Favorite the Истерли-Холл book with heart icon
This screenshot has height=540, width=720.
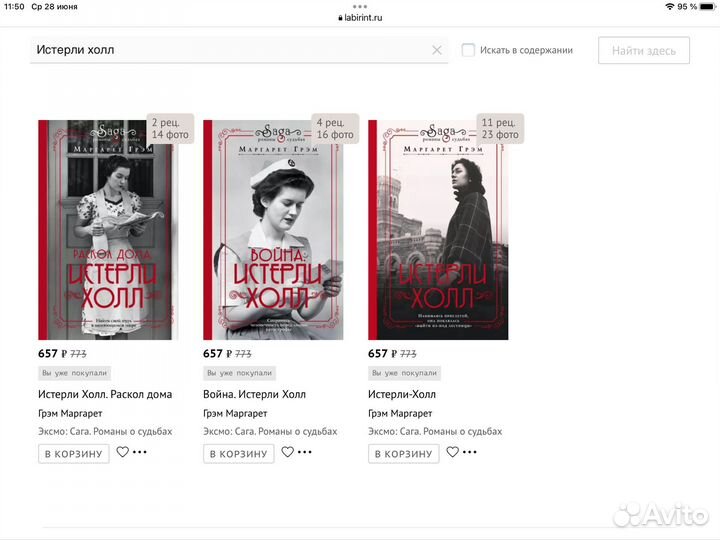pyautogui.click(x=452, y=452)
